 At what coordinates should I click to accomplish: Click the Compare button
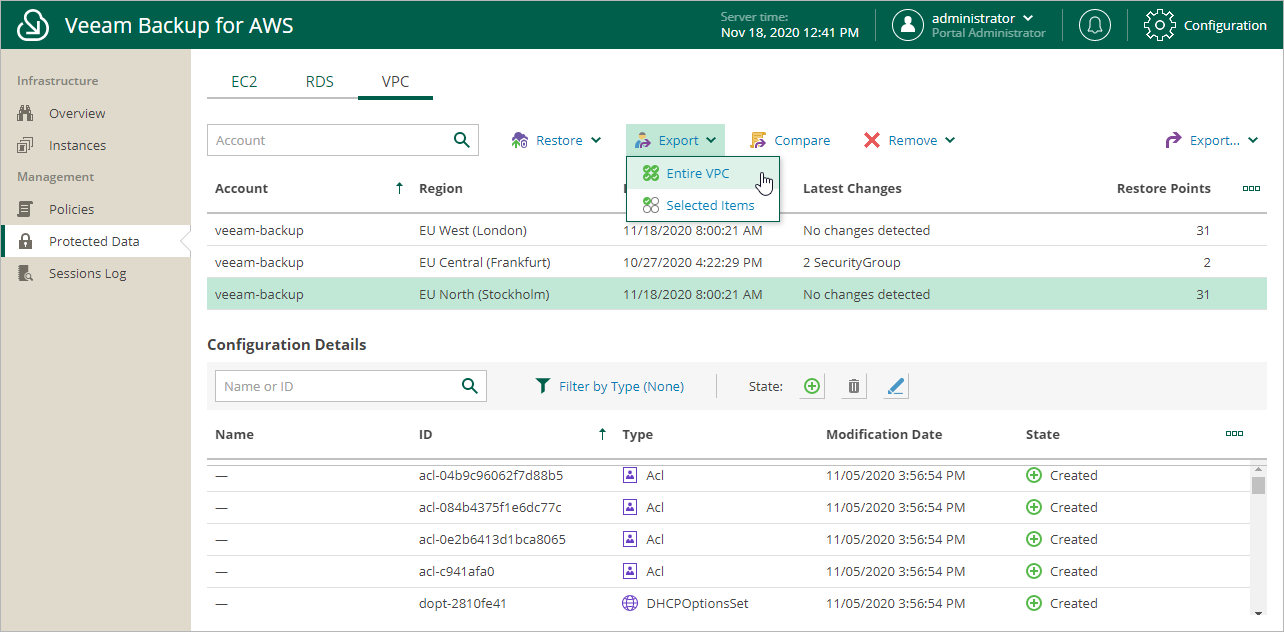pyautogui.click(x=790, y=140)
